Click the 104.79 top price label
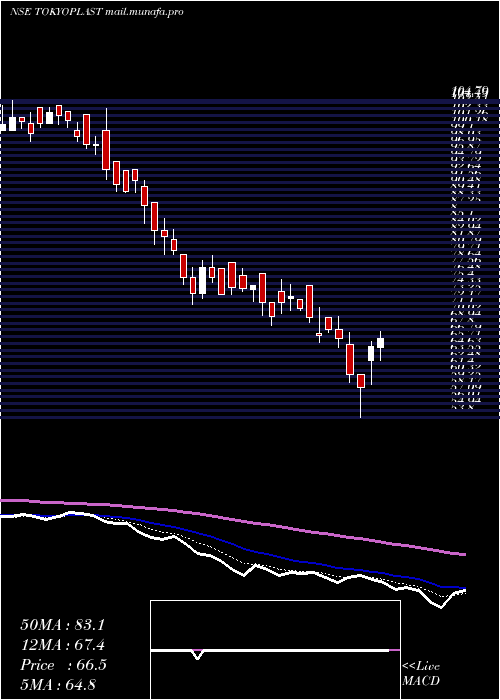 (470, 92)
